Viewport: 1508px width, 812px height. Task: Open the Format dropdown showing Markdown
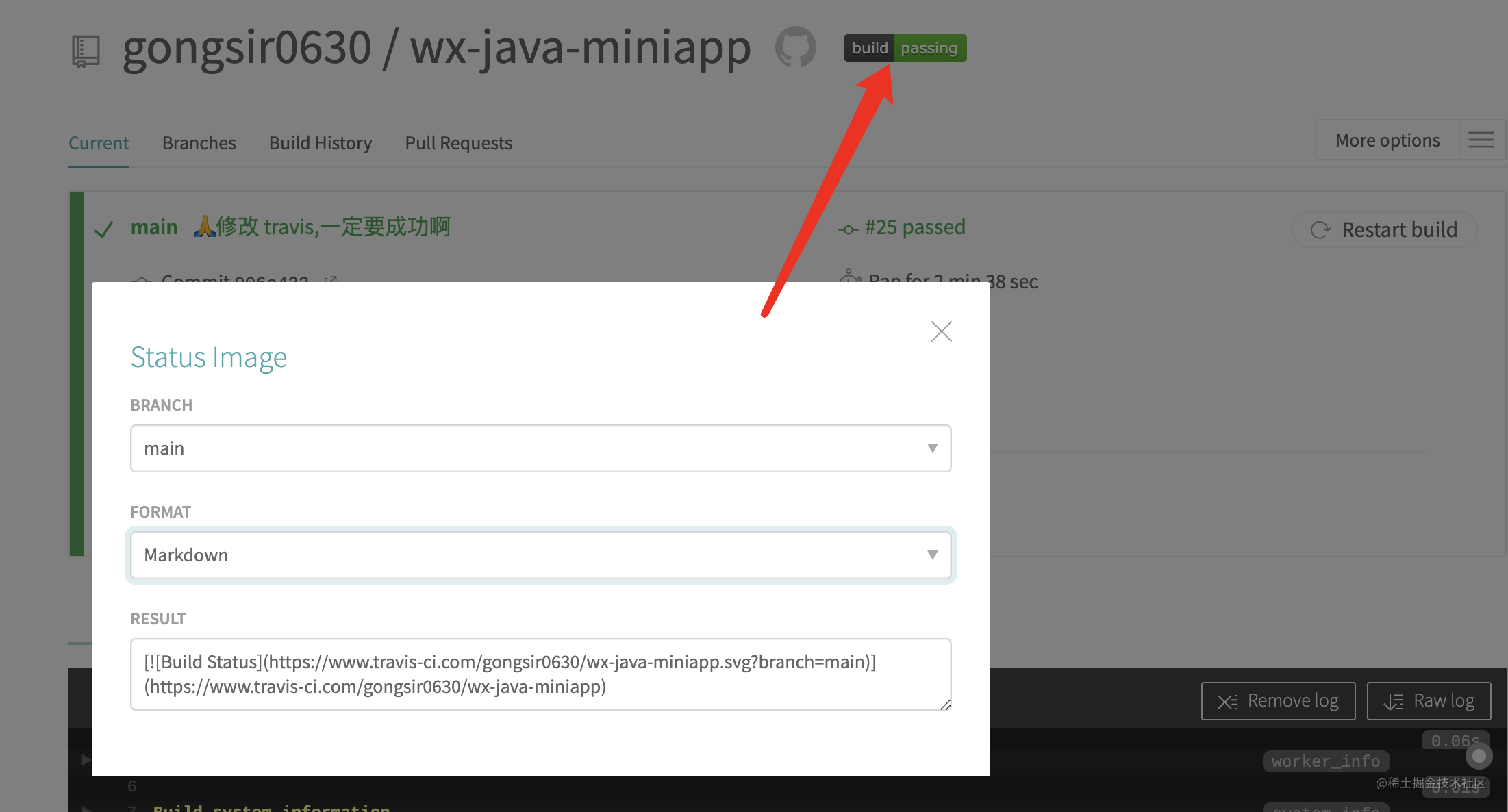[x=540, y=555]
